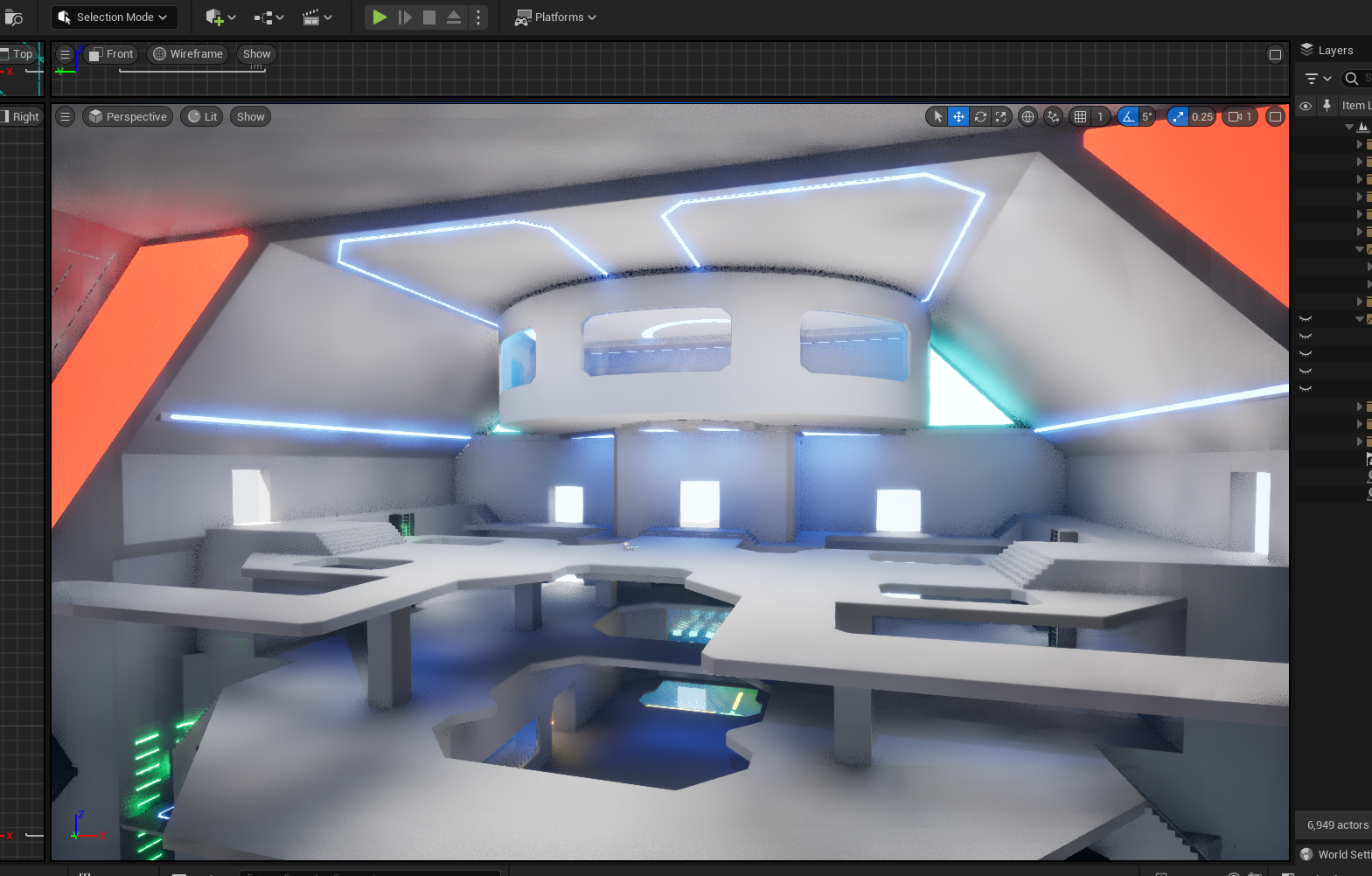Toggle scale snapping
The width and height of the screenshot is (1372, 876).
coord(1178,117)
